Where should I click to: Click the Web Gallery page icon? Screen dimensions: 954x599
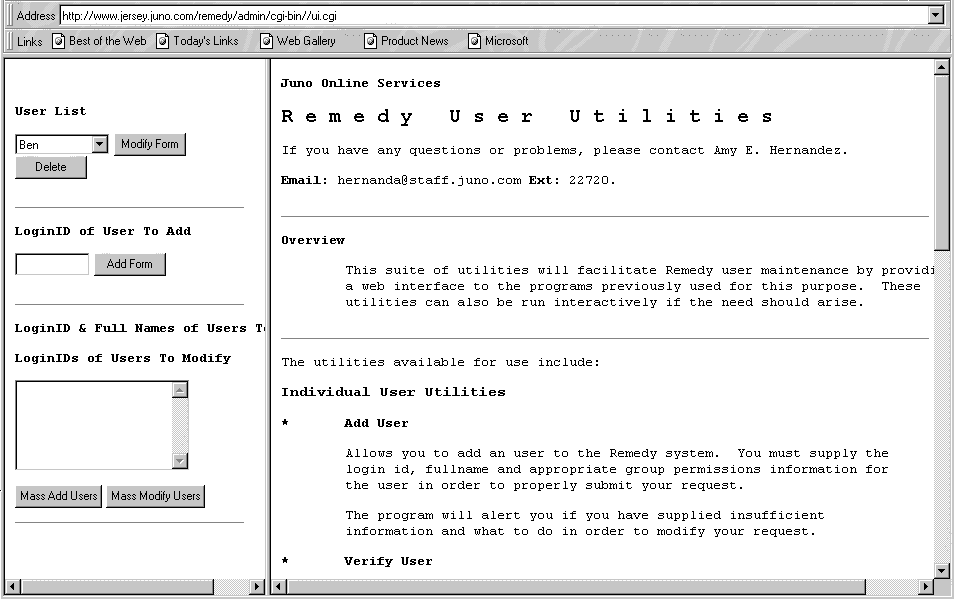[266, 41]
